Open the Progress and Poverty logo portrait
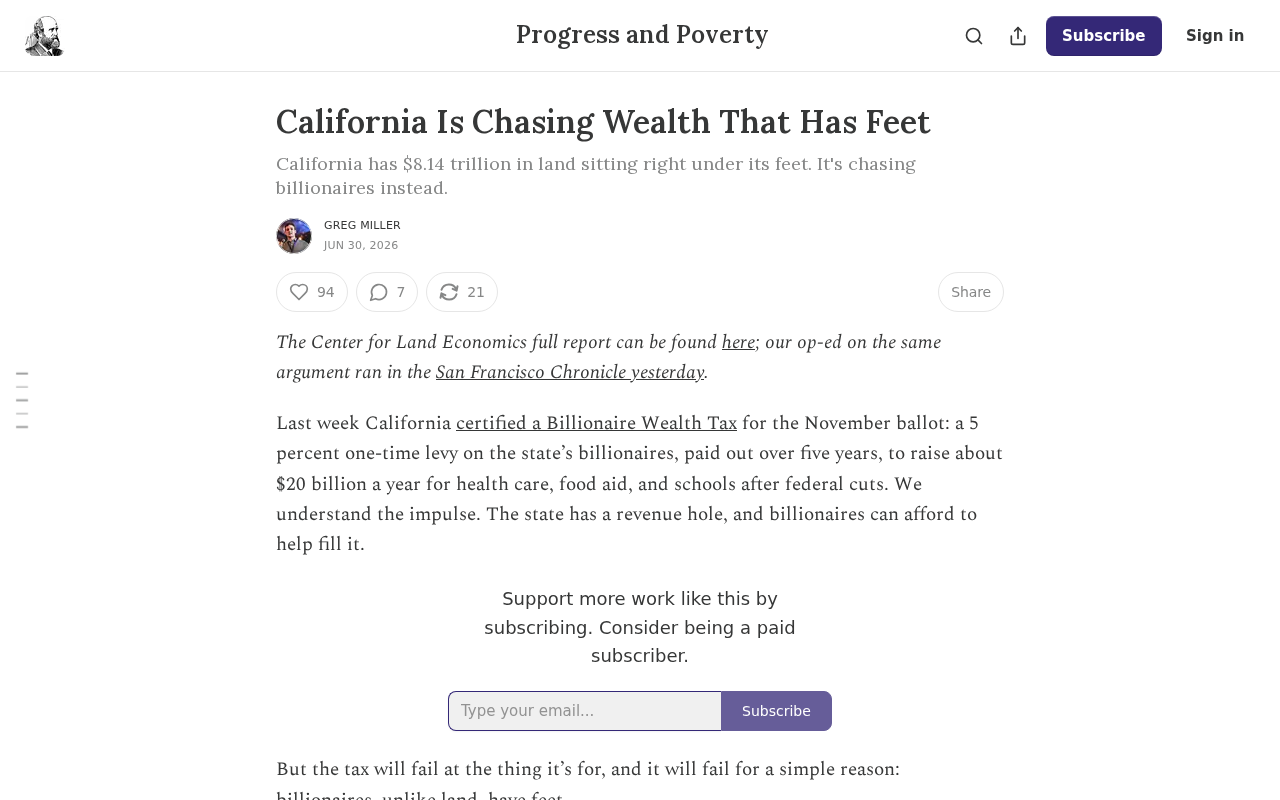The image size is (1280, 800). pyautogui.click(x=44, y=36)
